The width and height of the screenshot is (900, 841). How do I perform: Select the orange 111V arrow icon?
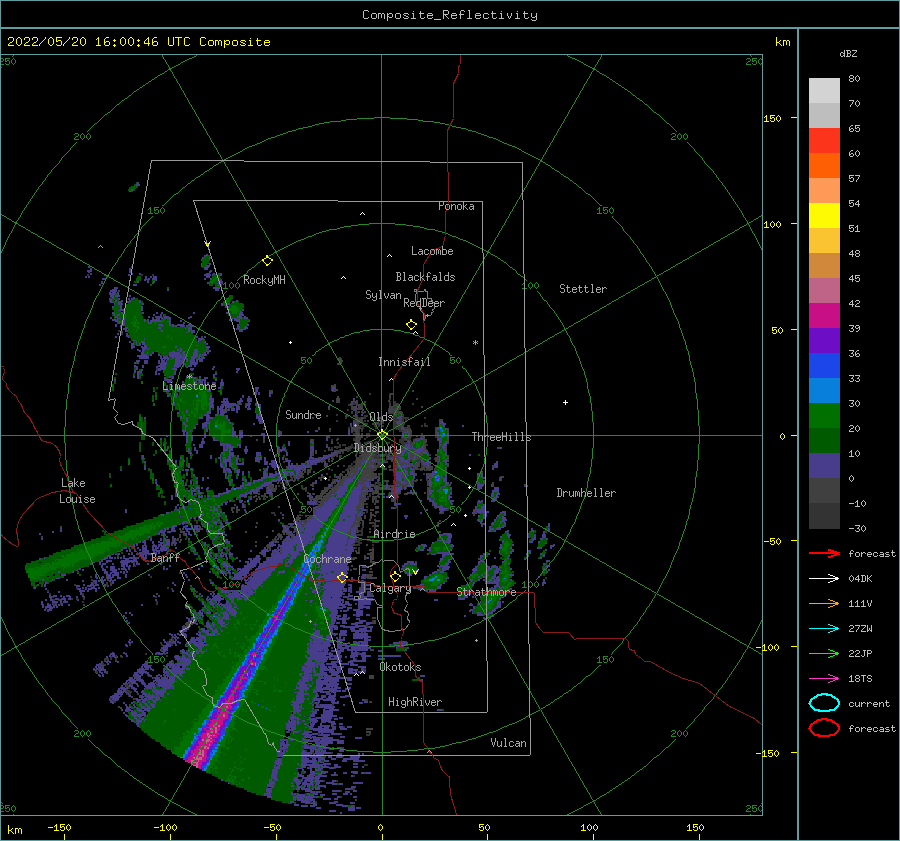[x=824, y=603]
